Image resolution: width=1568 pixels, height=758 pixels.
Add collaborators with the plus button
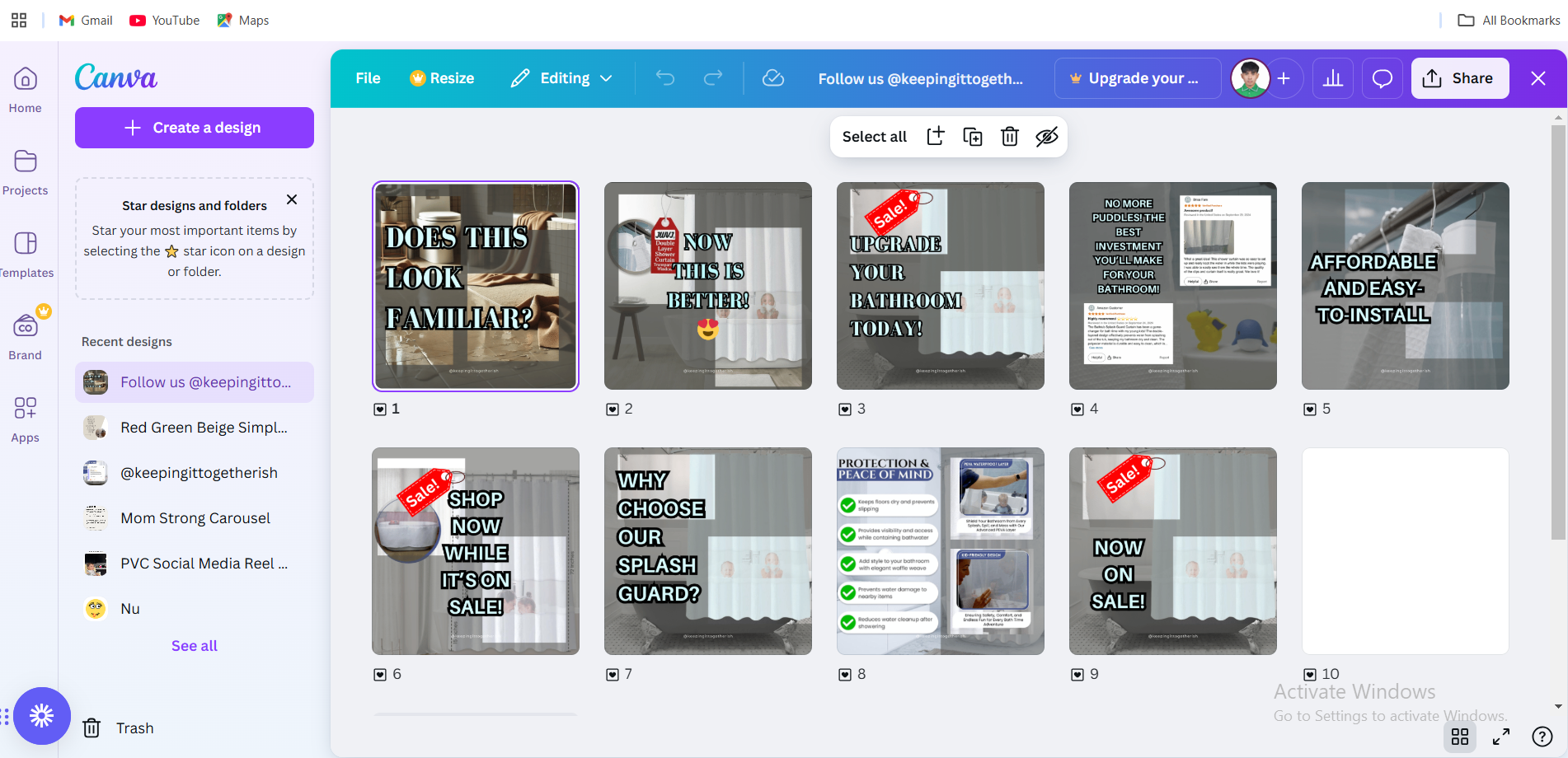[x=1284, y=78]
